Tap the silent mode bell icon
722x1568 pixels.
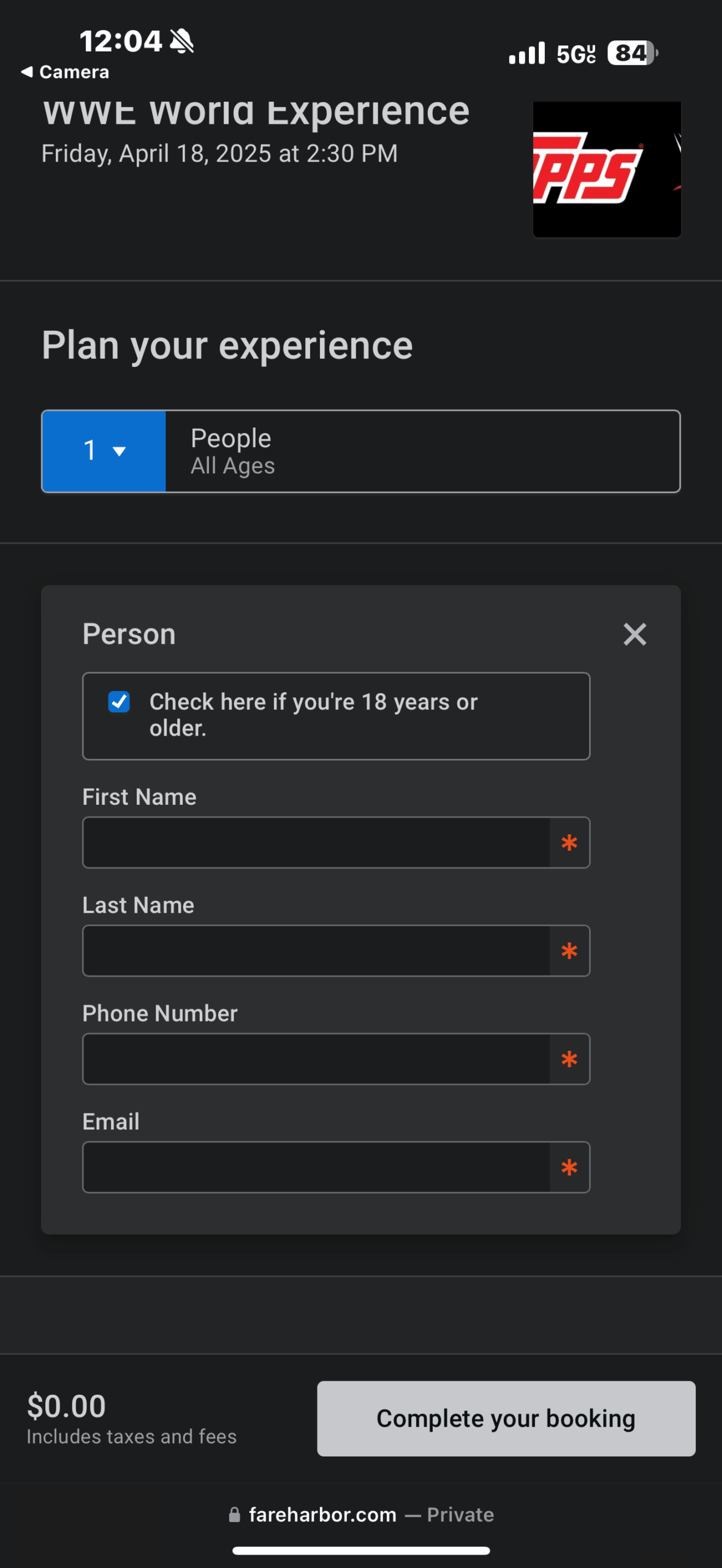click(x=182, y=41)
